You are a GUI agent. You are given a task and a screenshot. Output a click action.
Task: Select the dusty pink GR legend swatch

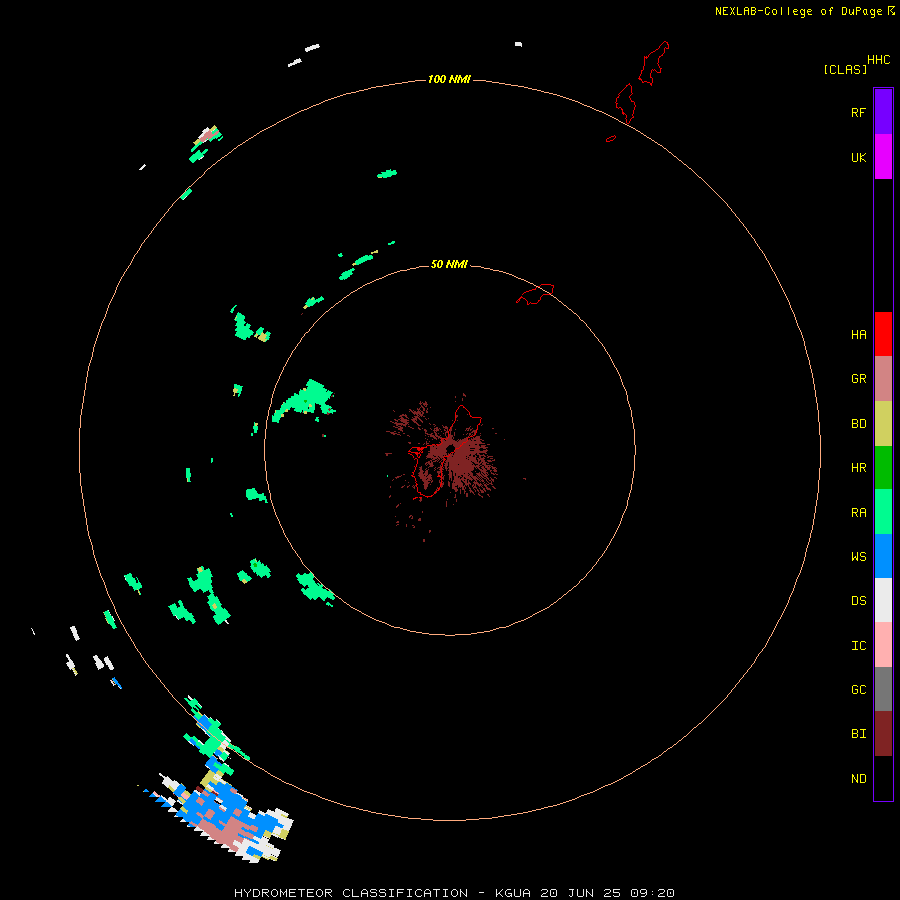coord(883,379)
